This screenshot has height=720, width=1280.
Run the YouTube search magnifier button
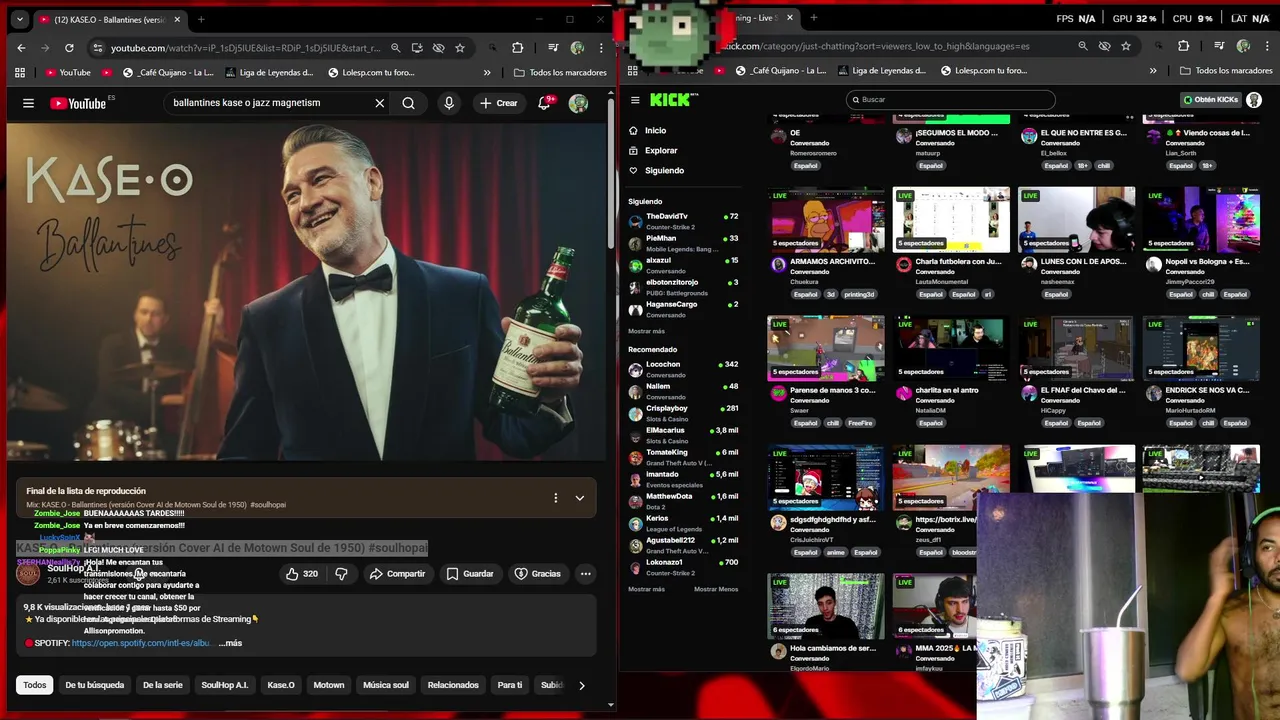click(x=408, y=103)
